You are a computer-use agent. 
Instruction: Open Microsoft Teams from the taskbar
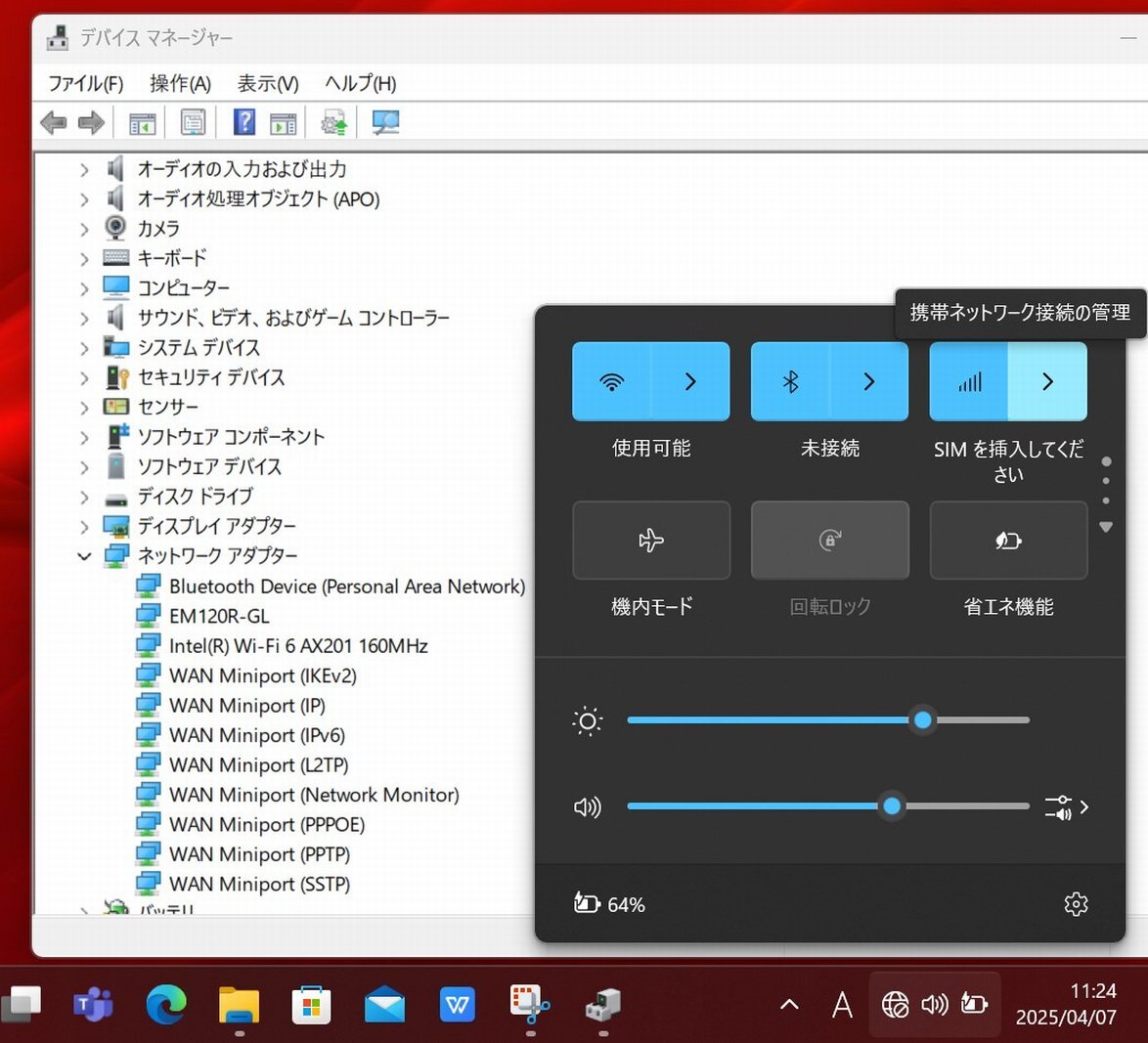click(93, 1004)
